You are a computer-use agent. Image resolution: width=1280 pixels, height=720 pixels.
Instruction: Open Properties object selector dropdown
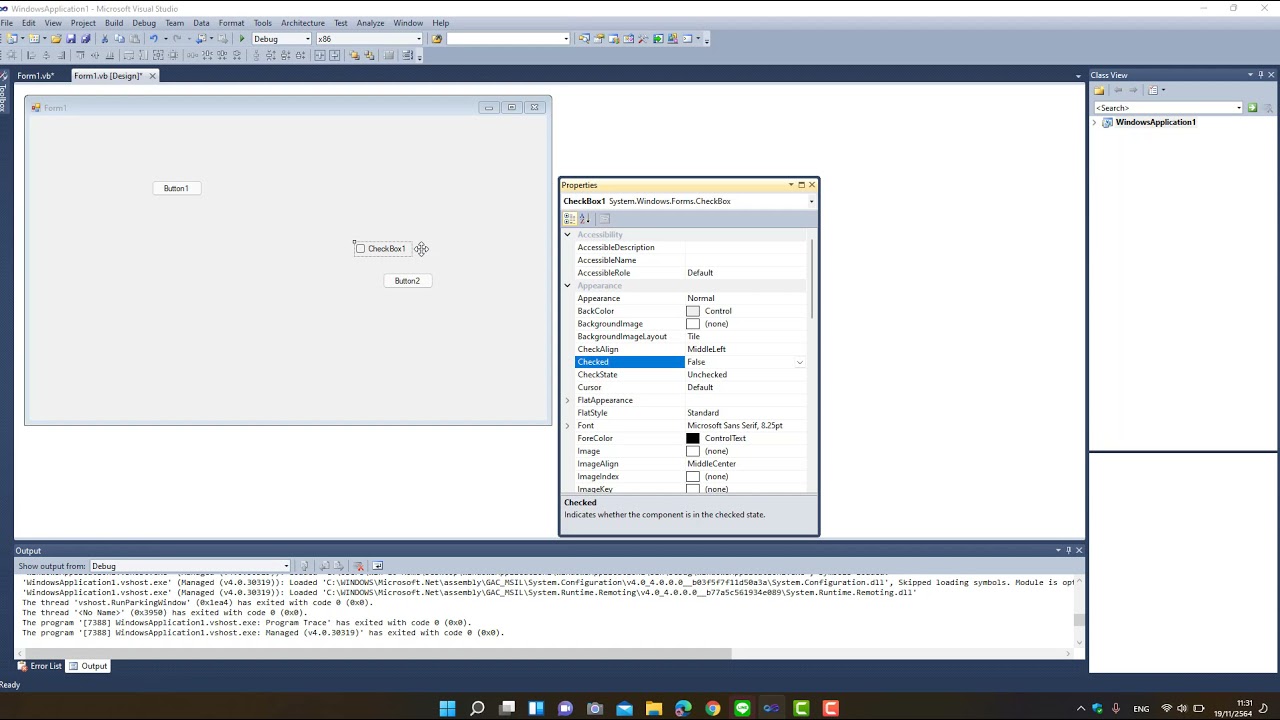click(811, 201)
